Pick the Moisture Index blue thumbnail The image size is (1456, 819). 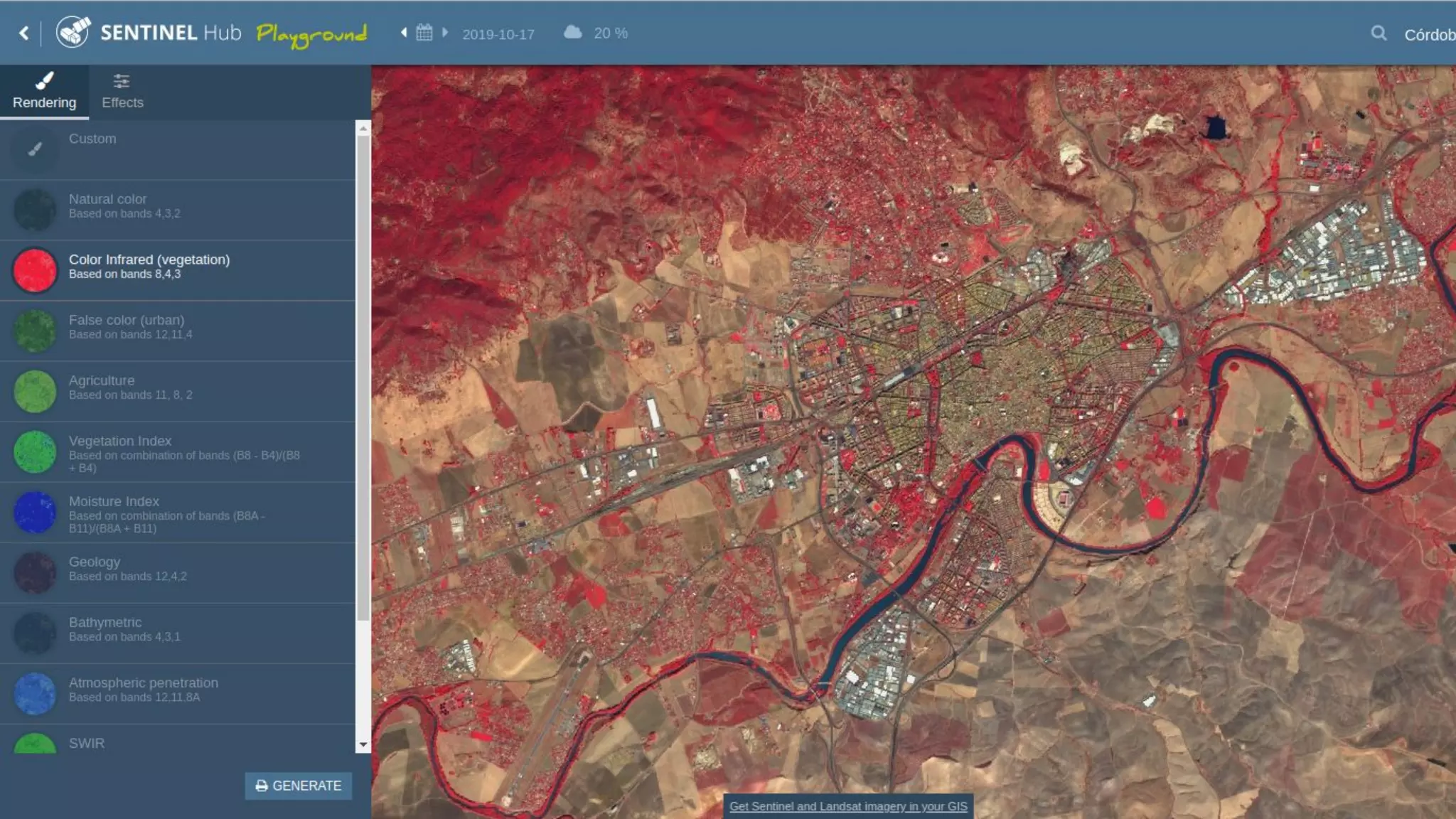[x=35, y=513]
